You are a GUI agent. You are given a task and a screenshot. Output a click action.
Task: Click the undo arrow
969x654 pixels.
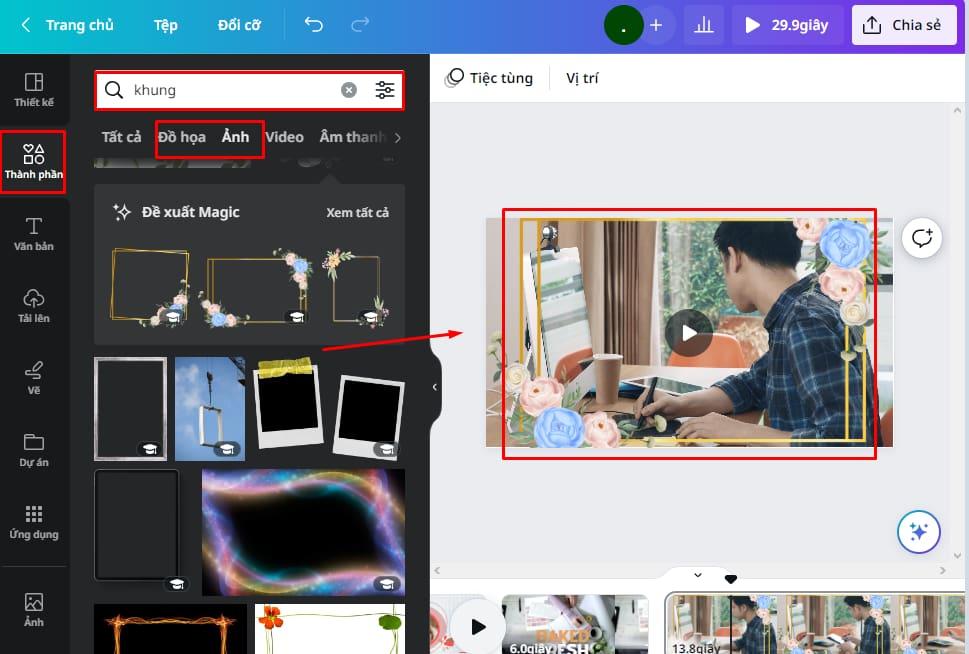(x=313, y=24)
